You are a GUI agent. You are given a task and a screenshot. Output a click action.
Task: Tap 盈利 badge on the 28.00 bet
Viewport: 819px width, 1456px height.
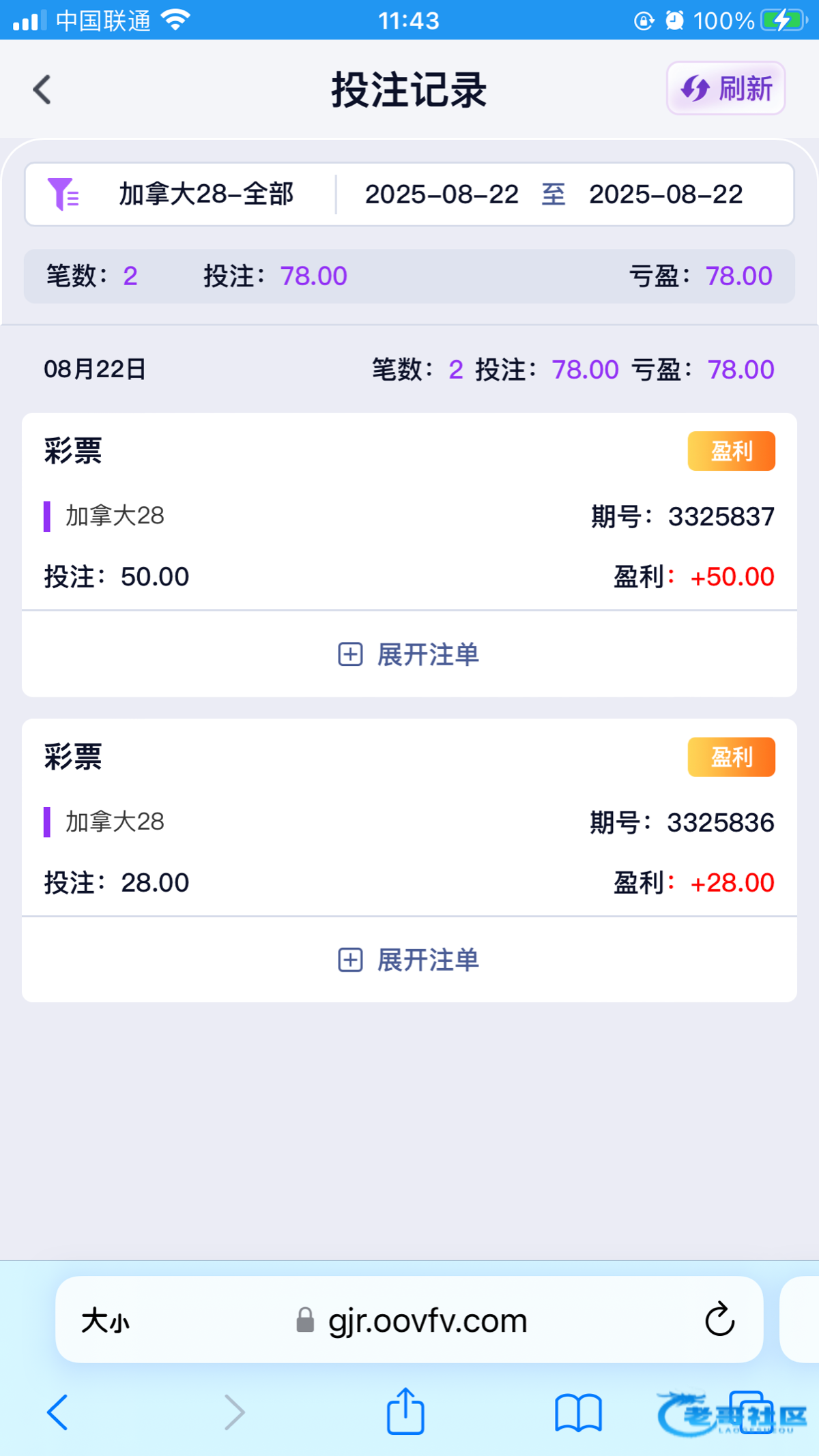(x=731, y=757)
